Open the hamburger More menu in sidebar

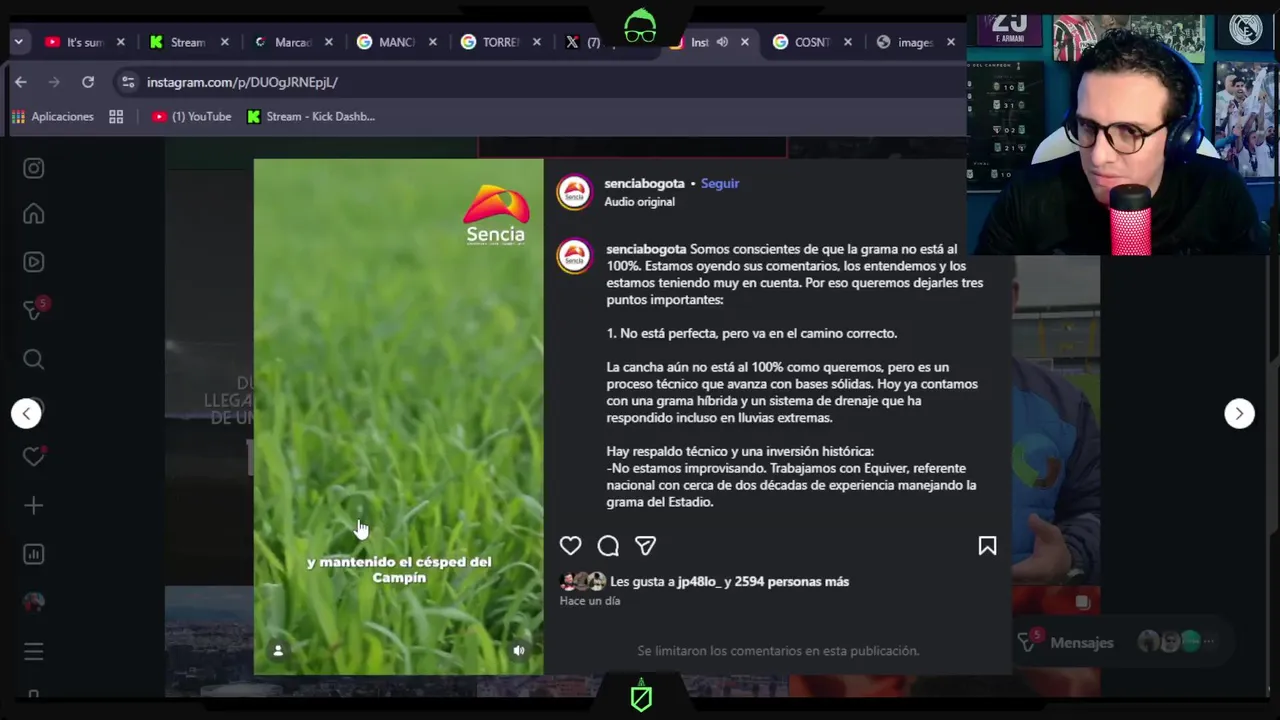tap(33, 652)
